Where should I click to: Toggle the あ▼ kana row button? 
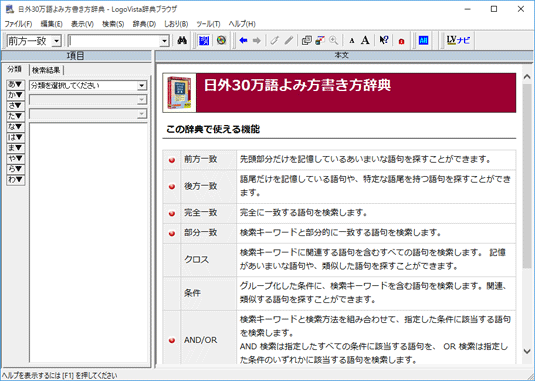pyautogui.click(x=16, y=84)
